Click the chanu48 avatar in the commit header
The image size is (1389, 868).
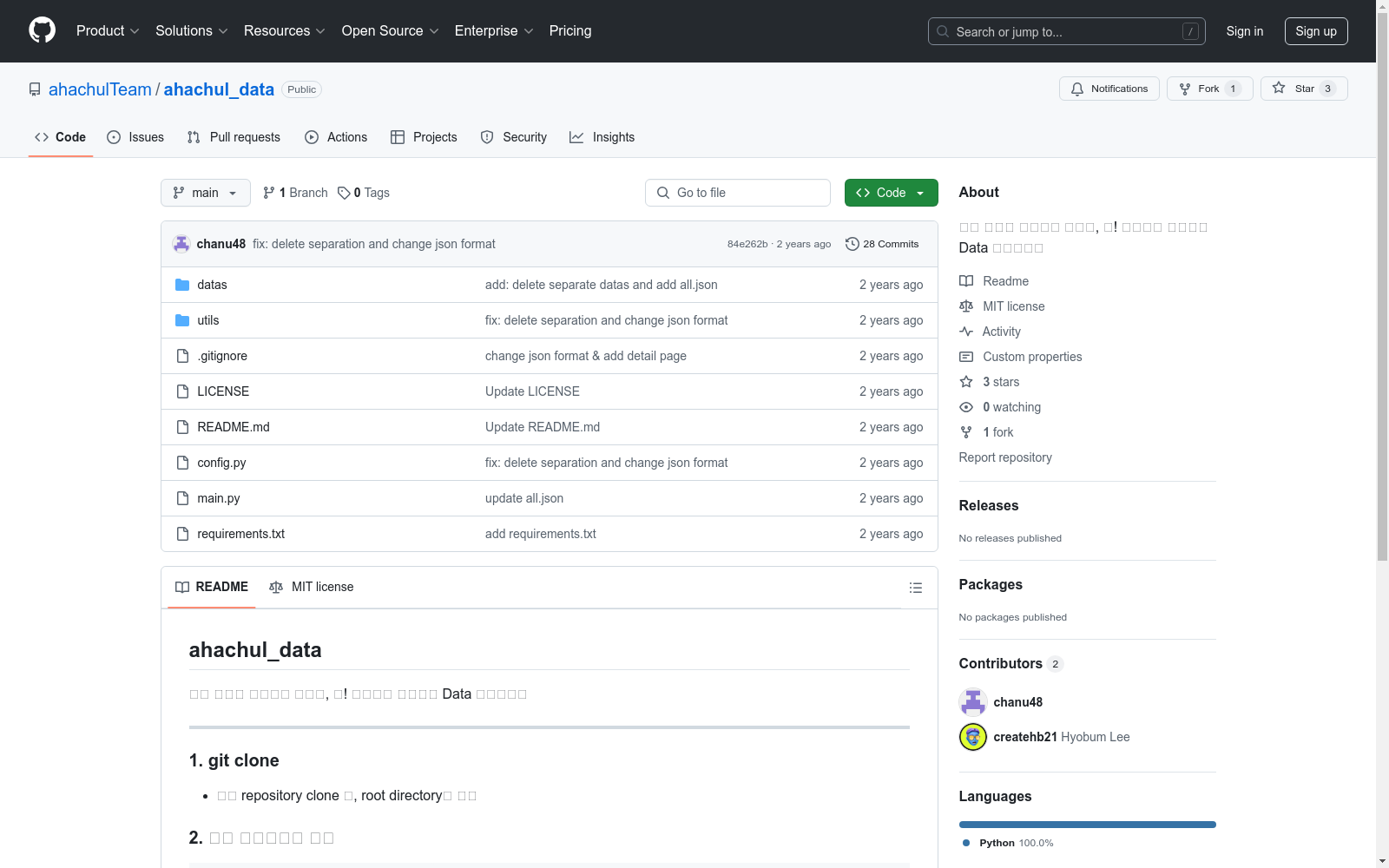pyautogui.click(x=181, y=244)
